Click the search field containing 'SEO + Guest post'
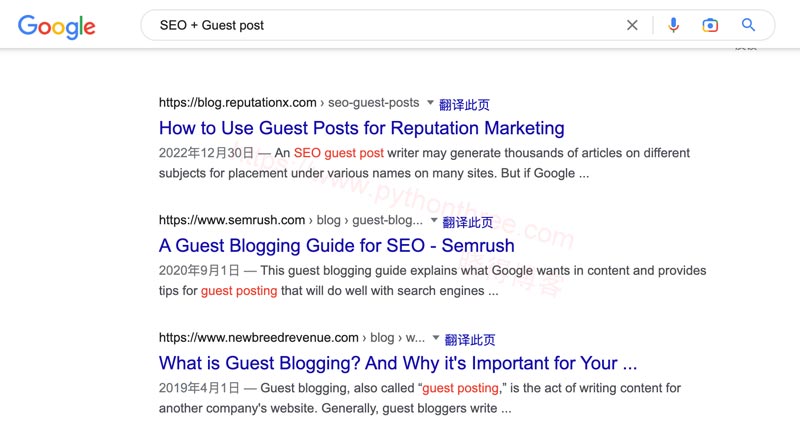Image resolution: width=800 pixels, height=438 pixels. 380,25
